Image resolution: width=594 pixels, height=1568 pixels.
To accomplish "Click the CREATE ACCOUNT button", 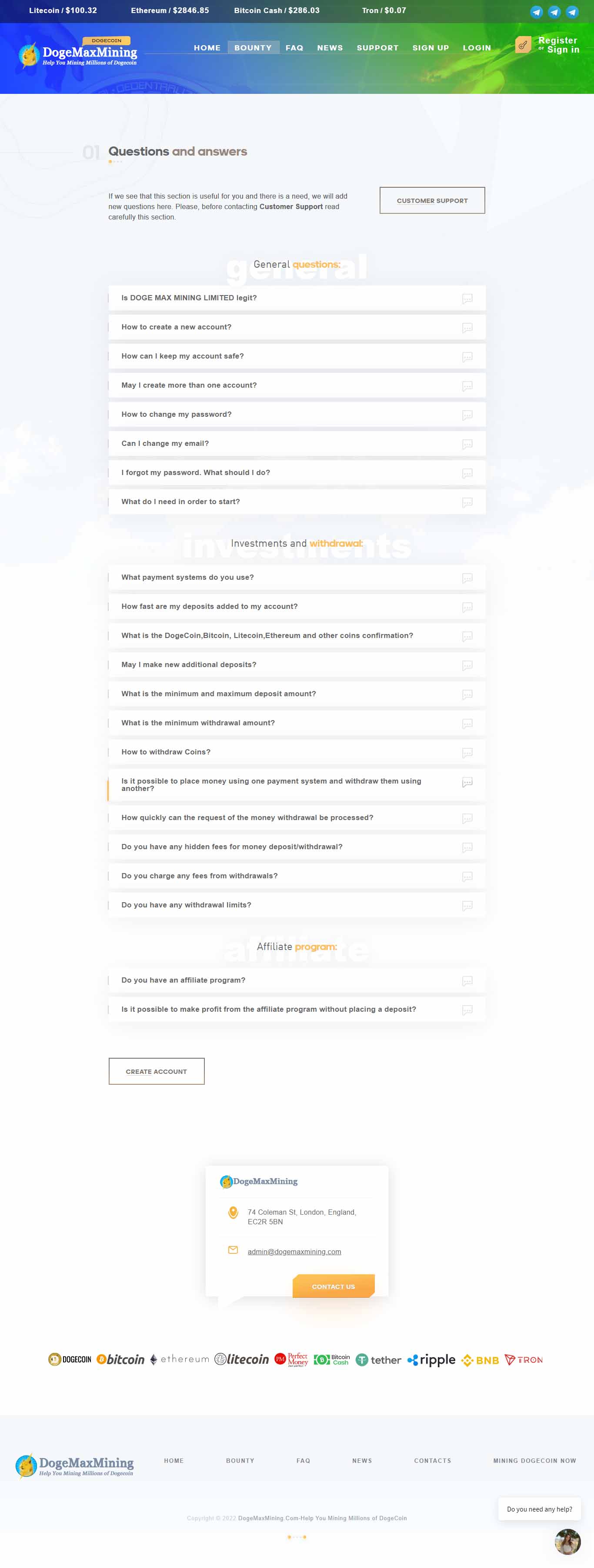I will (x=157, y=1071).
